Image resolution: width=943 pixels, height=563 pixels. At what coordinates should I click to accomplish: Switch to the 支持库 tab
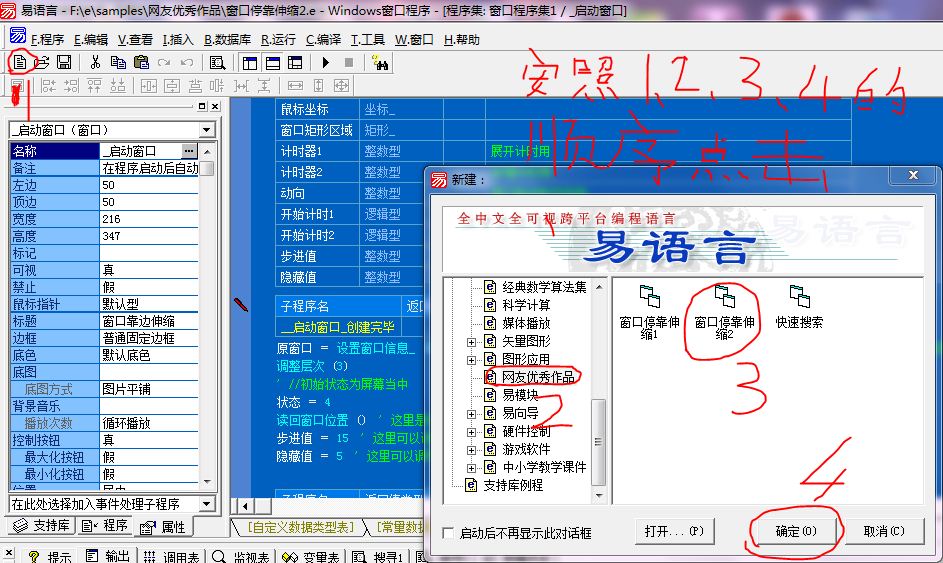tap(42, 526)
